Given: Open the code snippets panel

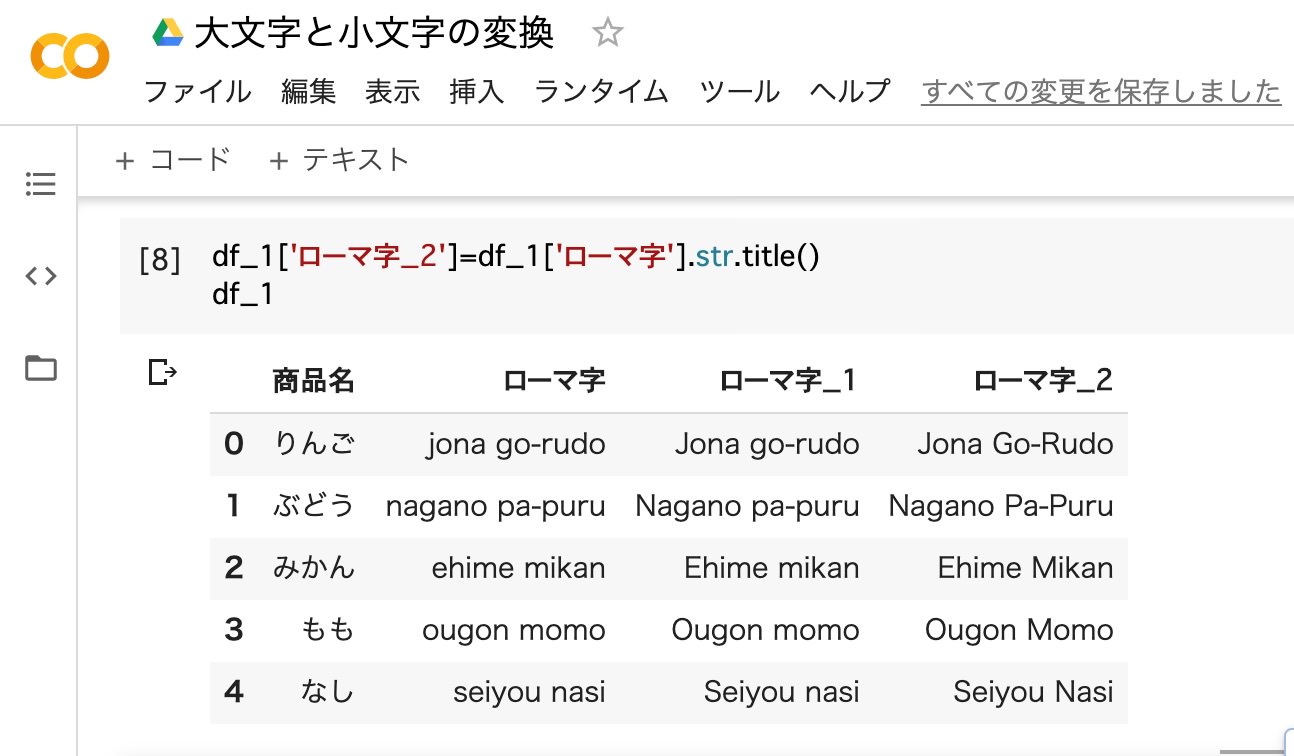Looking at the screenshot, I should click(39, 276).
